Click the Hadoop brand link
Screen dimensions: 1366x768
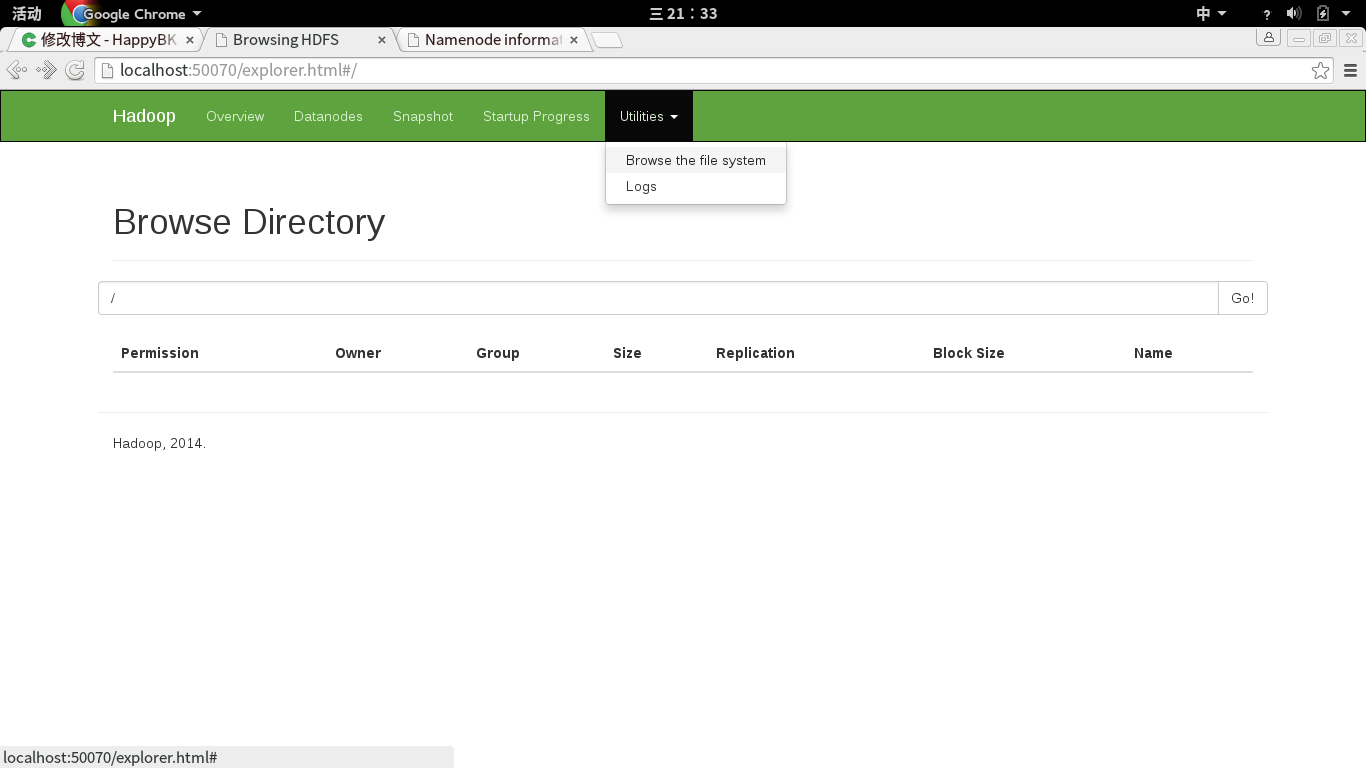pyautogui.click(x=144, y=116)
